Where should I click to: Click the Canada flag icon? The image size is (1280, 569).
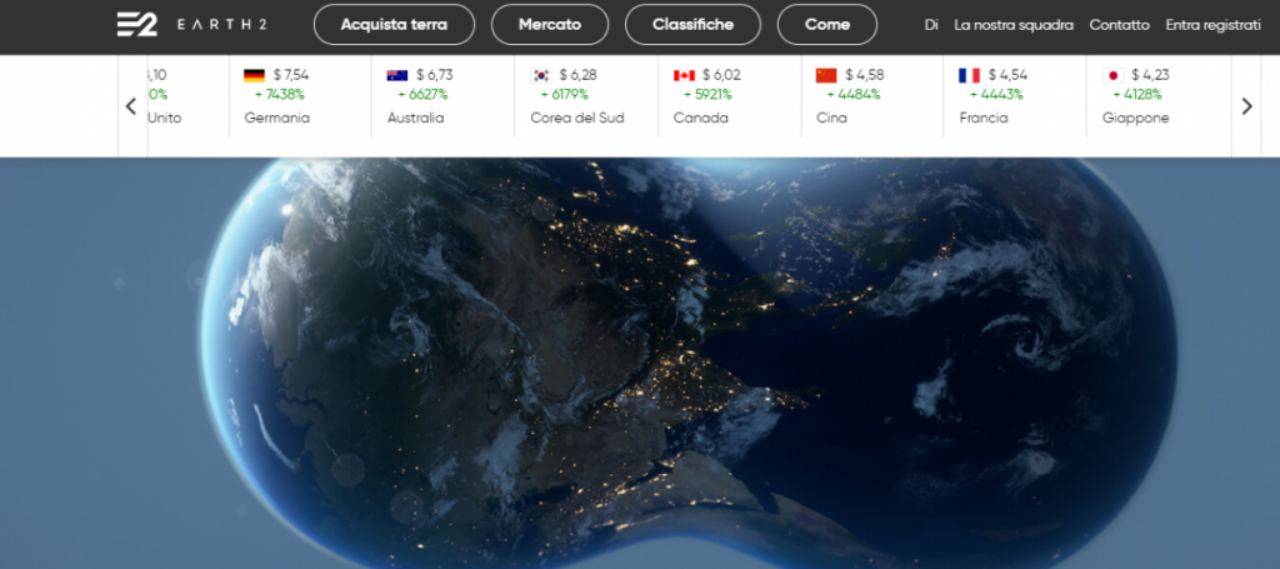coord(684,75)
